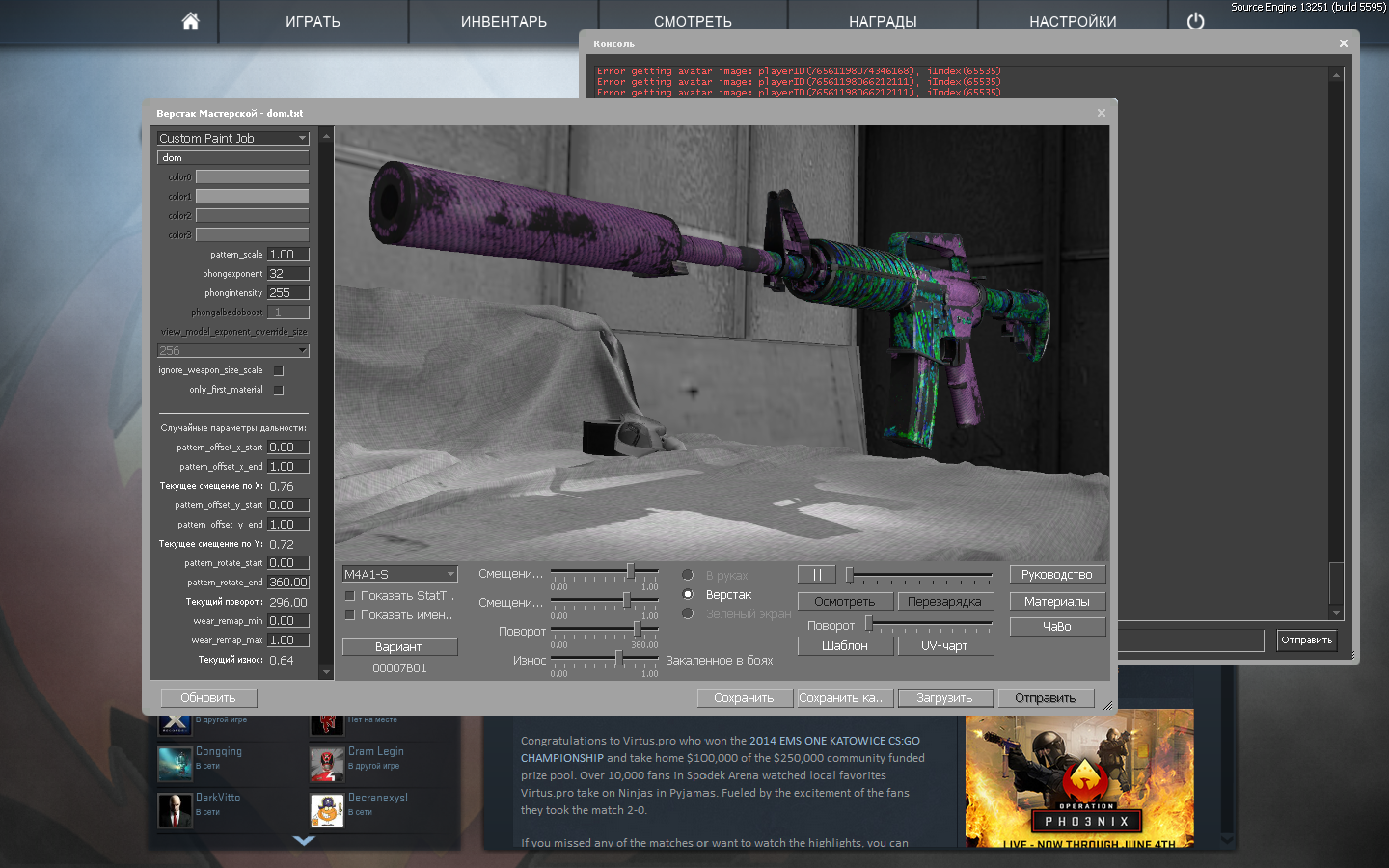Click Обновить button

click(208, 697)
